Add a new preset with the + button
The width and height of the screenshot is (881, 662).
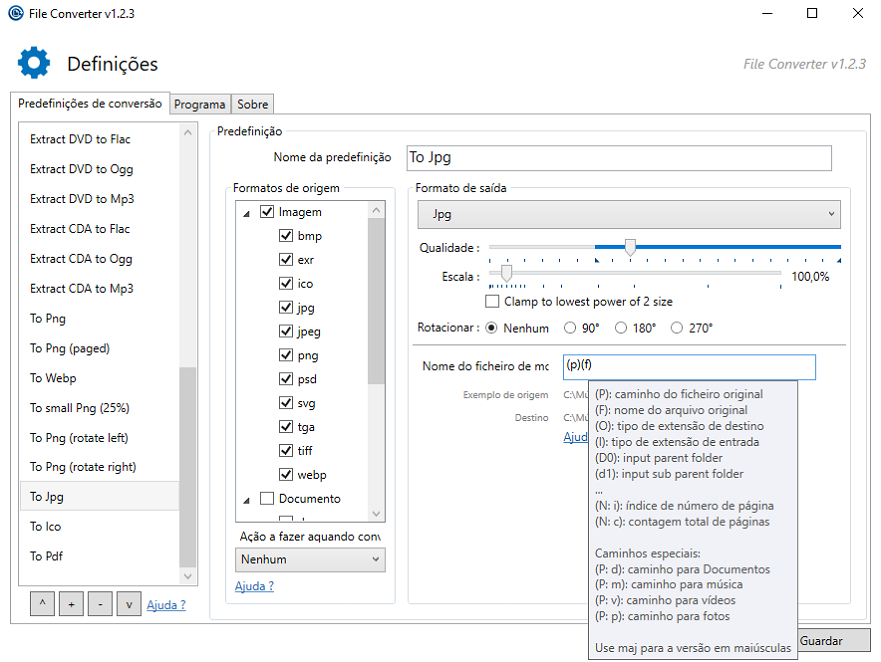tap(72, 604)
